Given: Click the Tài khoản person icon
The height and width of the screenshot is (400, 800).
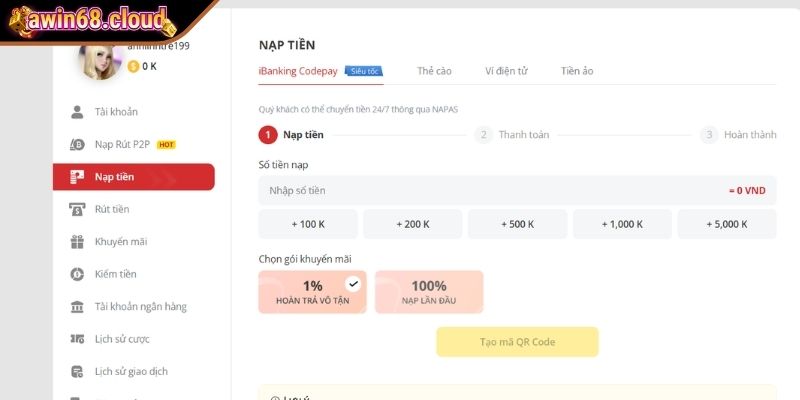Looking at the screenshot, I should (77, 112).
